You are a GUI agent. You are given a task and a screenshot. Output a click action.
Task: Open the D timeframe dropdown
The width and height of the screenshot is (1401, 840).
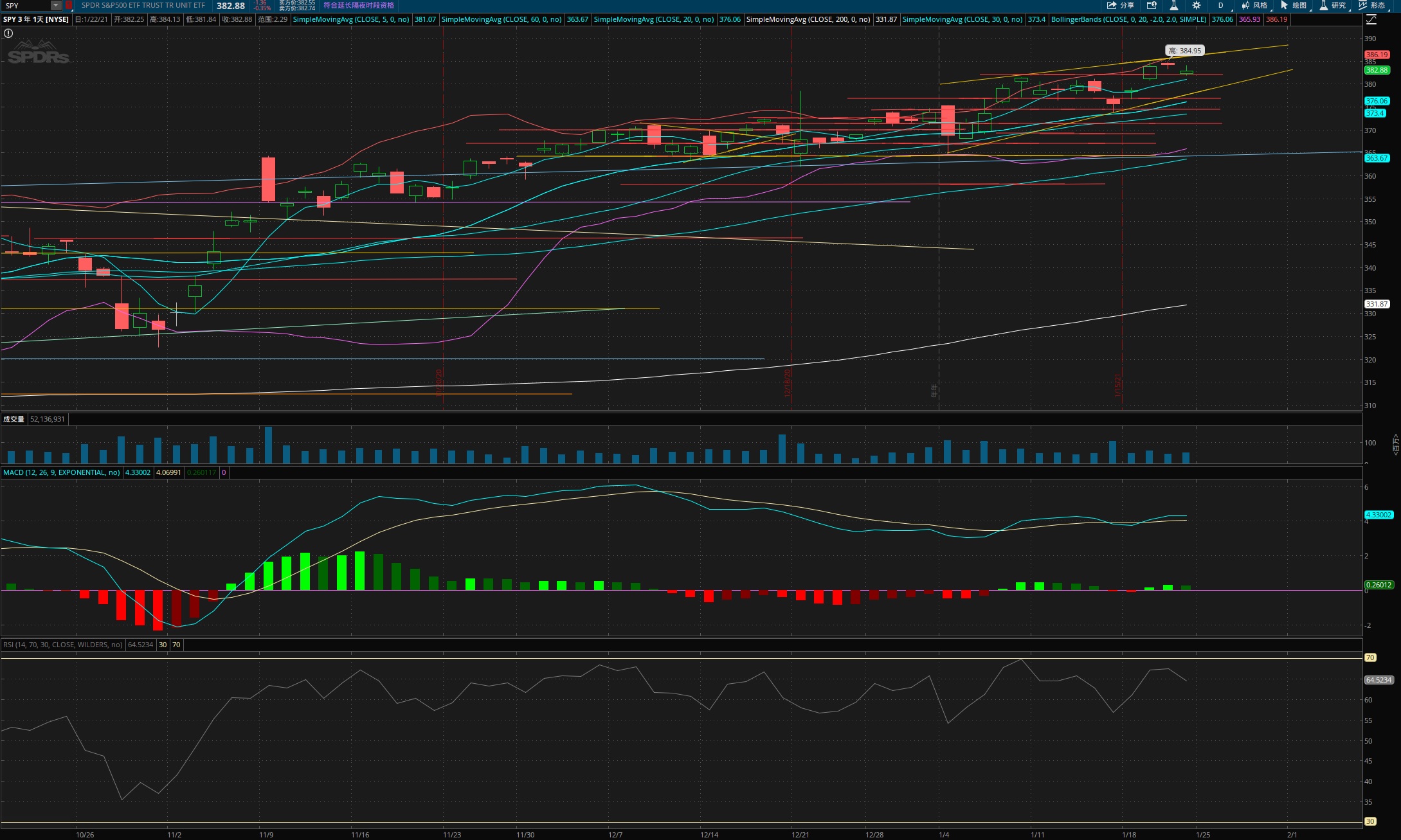1220,5
